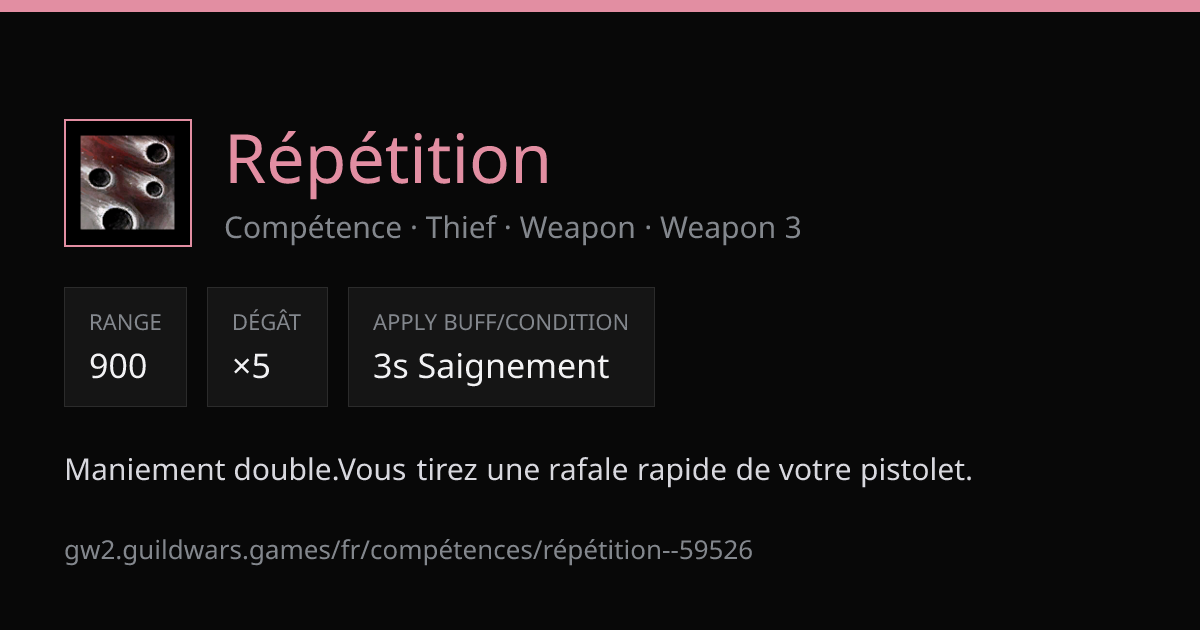Image resolution: width=1200 pixels, height=630 pixels.
Task: Click the APPLY BUFF/CONDITION label
Action: pos(501,322)
